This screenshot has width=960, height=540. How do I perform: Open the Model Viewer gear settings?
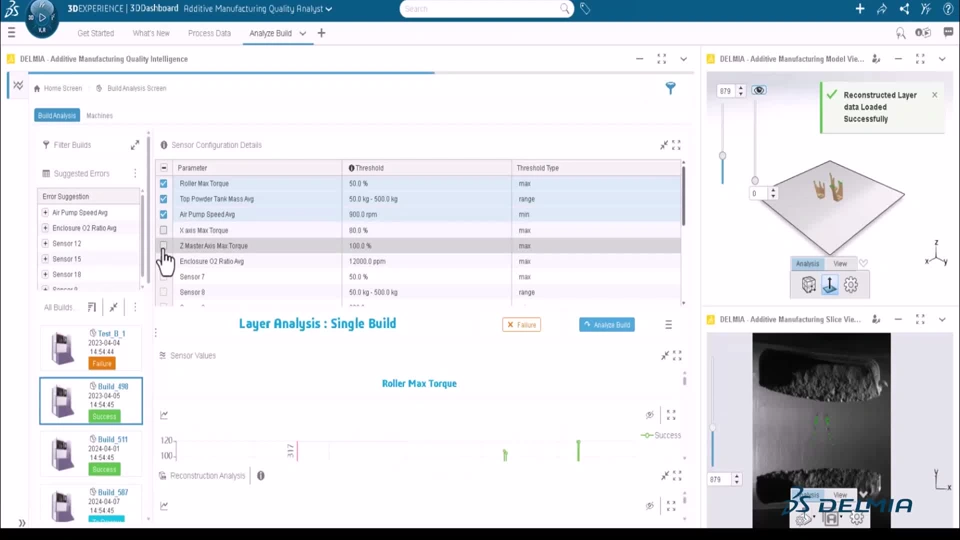tap(851, 285)
